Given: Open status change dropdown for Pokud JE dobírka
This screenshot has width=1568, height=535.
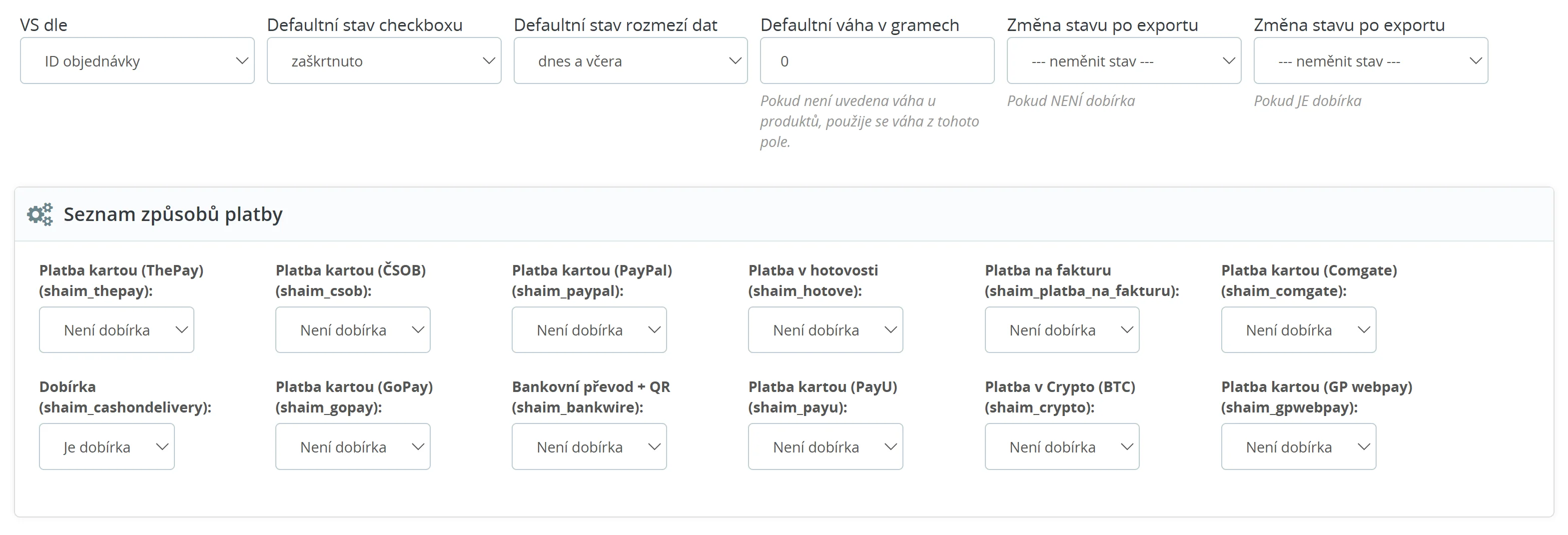Looking at the screenshot, I should pyautogui.click(x=1370, y=61).
